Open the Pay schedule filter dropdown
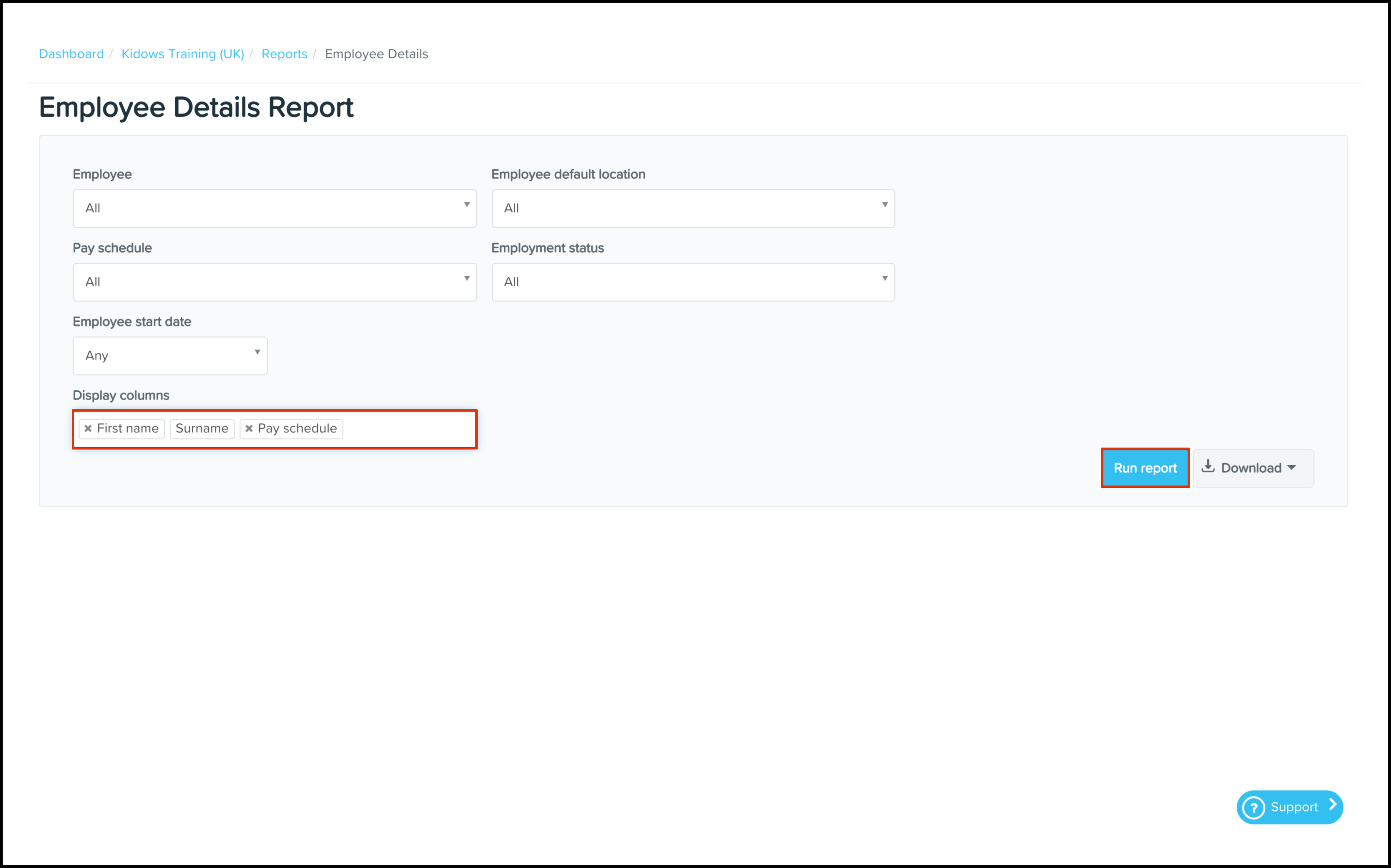Viewport: 1391px width, 868px height. tap(275, 282)
